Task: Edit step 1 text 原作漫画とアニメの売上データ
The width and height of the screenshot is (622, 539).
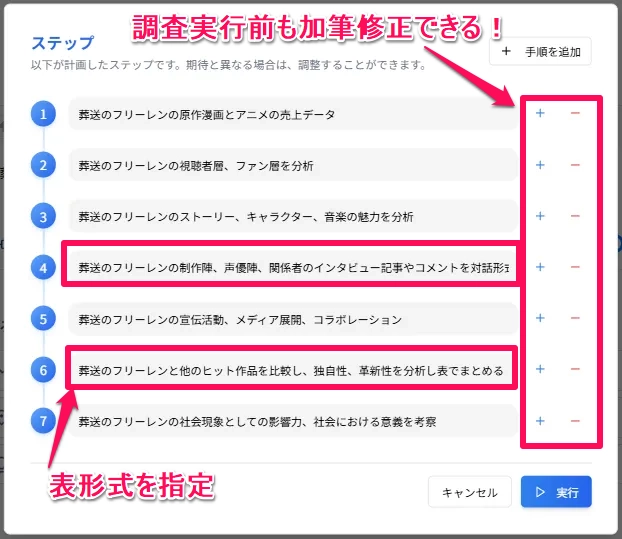Action: (x=293, y=114)
